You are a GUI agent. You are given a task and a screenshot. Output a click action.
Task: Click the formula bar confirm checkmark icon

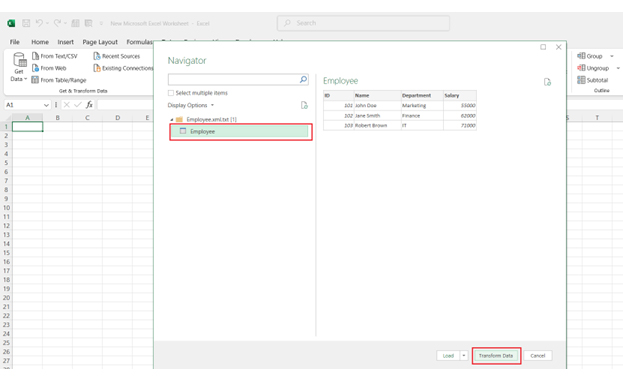click(x=78, y=105)
